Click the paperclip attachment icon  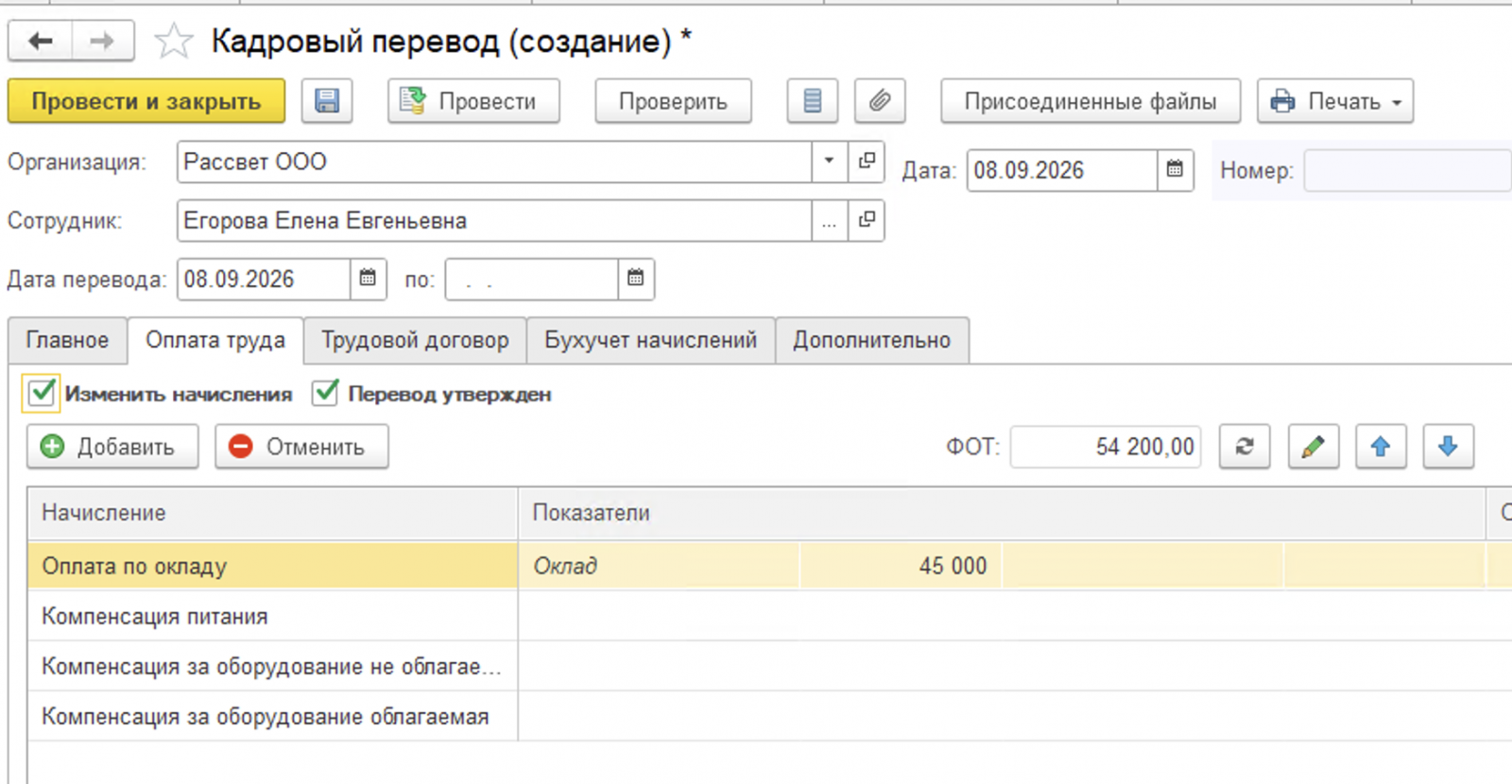[880, 101]
